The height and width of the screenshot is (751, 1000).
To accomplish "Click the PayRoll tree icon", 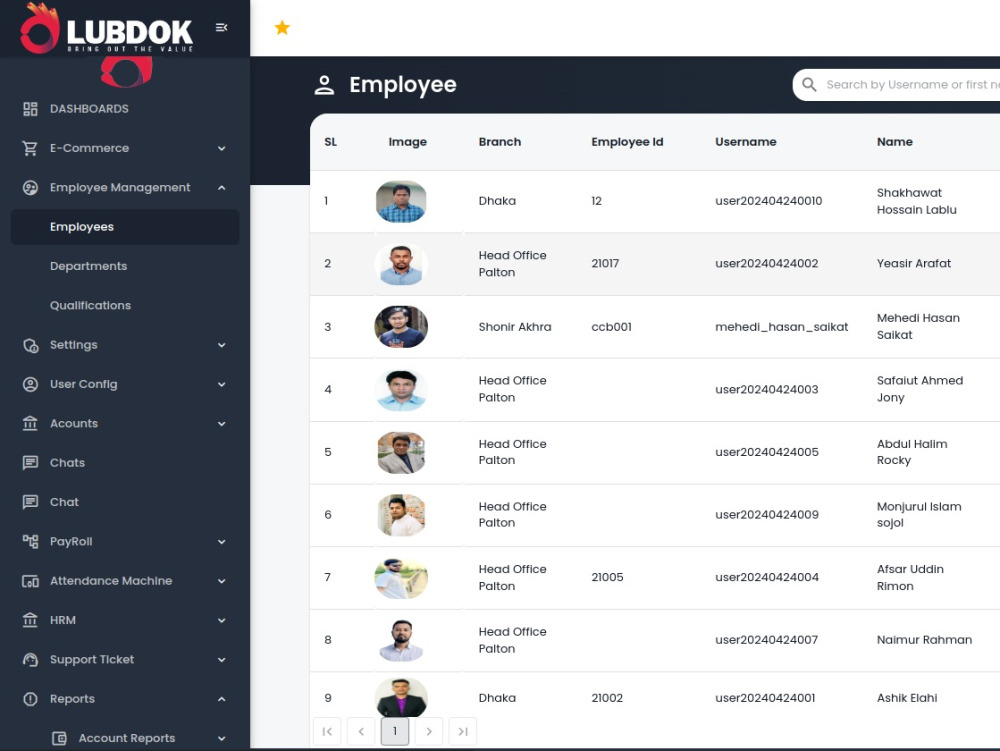I will click(x=30, y=541).
